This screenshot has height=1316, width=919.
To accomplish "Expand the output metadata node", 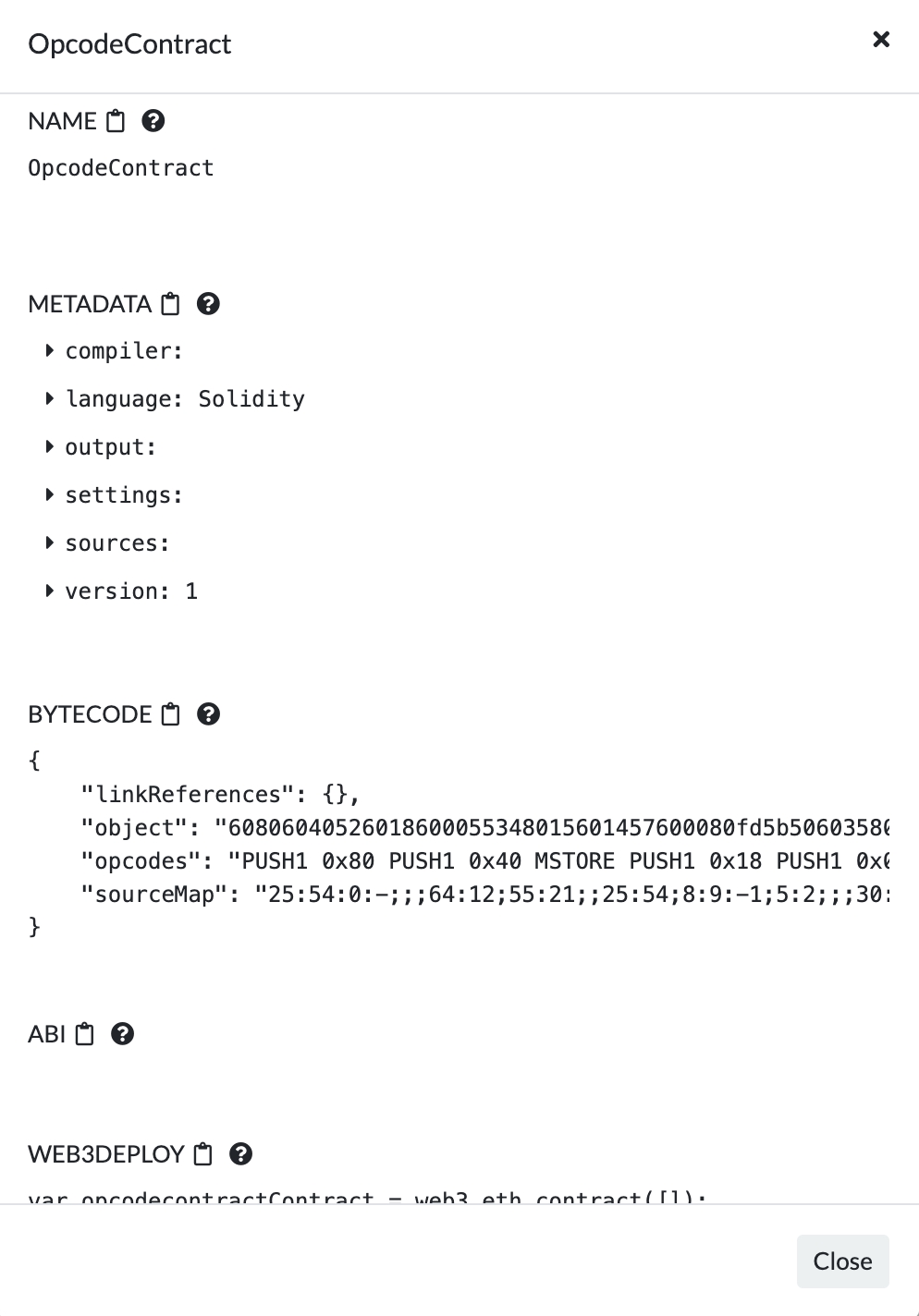I will tap(50, 447).
